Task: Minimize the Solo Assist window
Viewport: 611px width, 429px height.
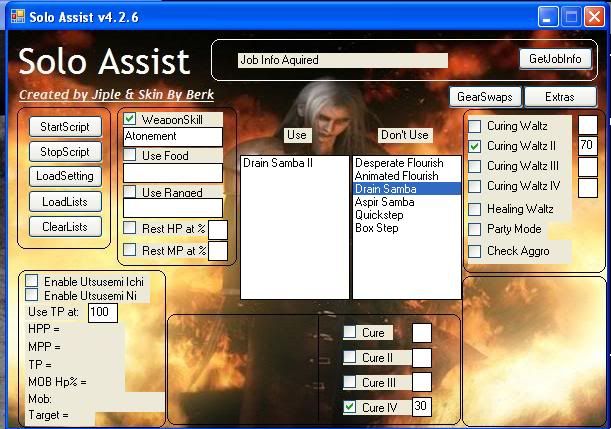Action: coord(548,16)
